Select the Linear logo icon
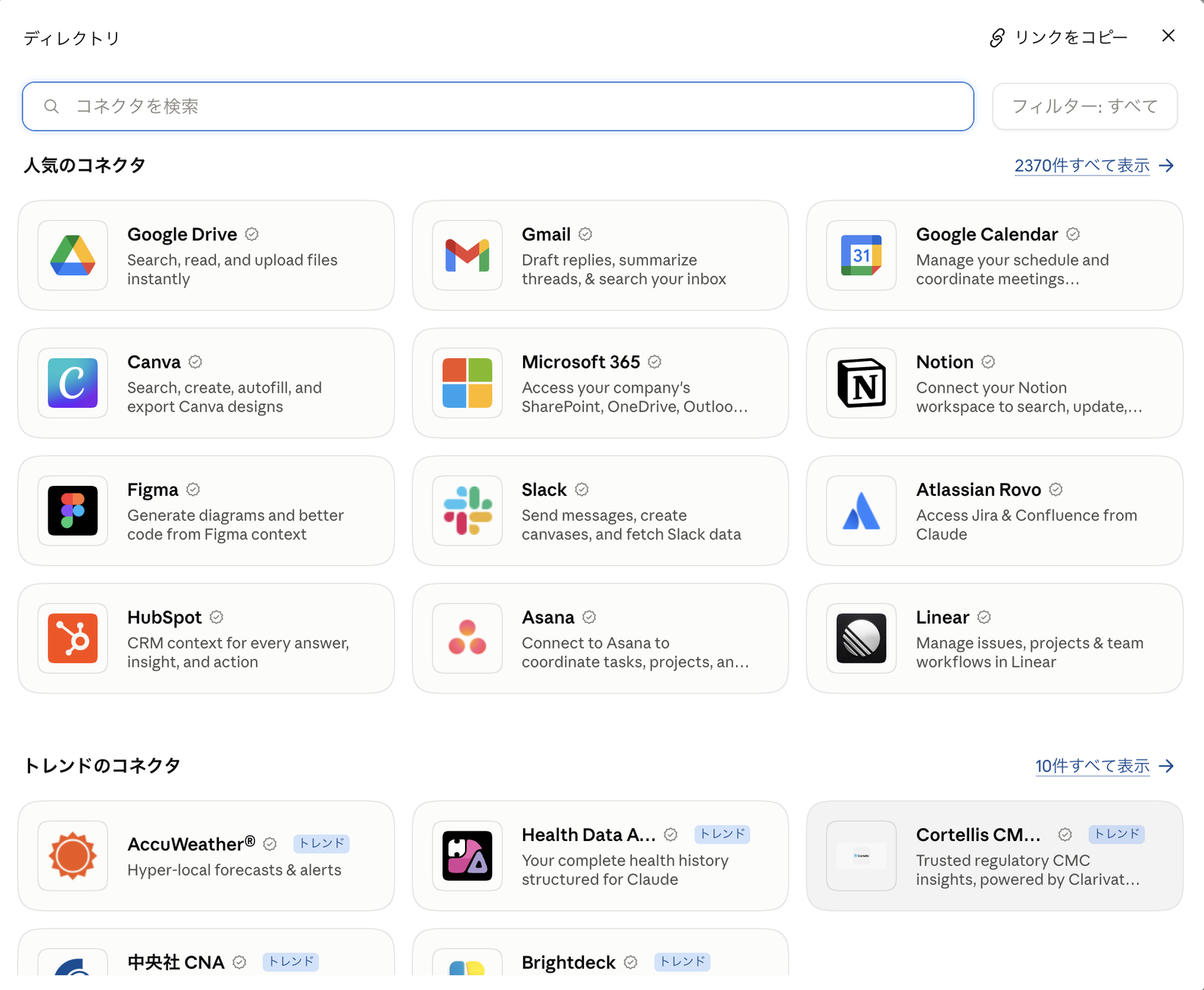The height and width of the screenshot is (990, 1204). 862,639
